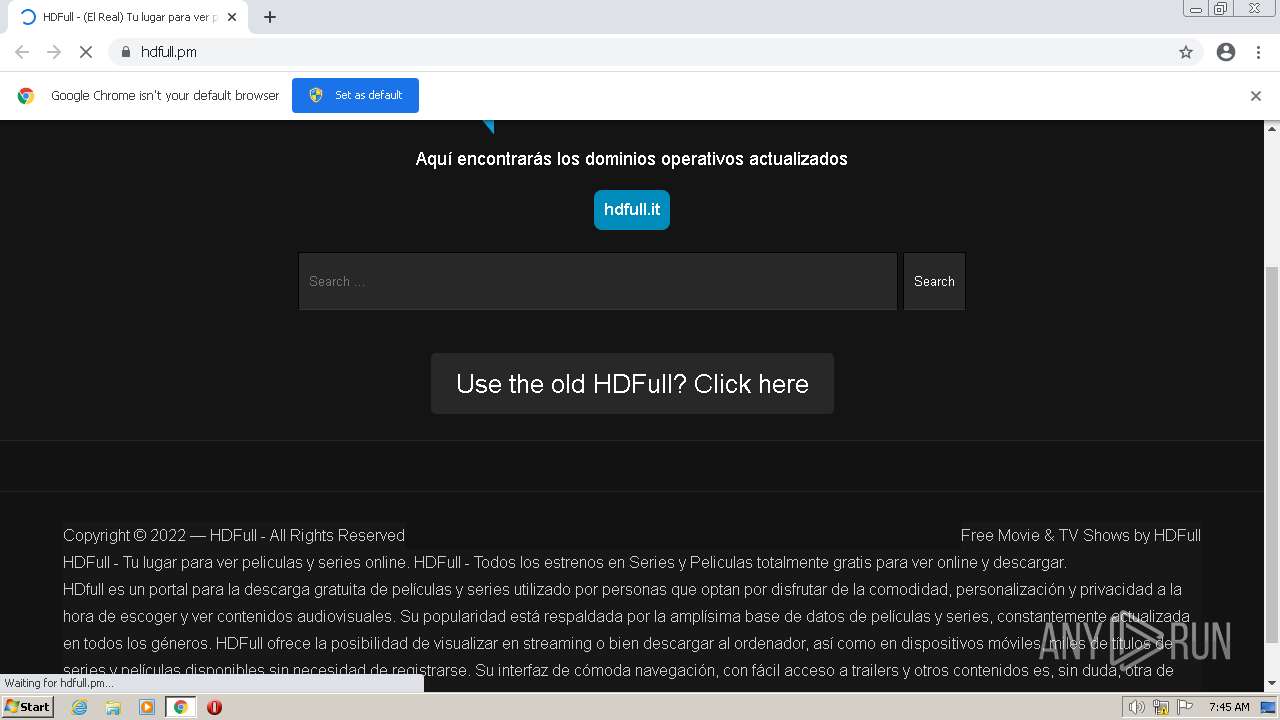Close the HDFull tab
Viewport: 1280px width, 720px height.
tap(232, 17)
